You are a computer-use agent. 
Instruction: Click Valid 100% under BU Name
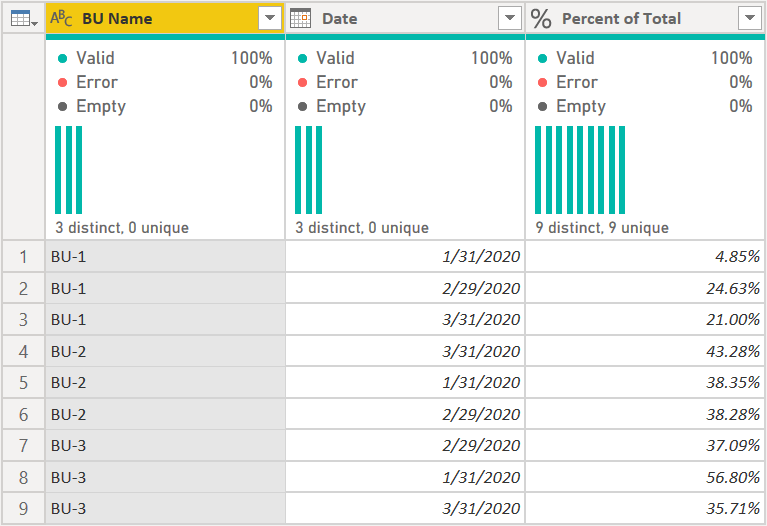tap(165, 58)
